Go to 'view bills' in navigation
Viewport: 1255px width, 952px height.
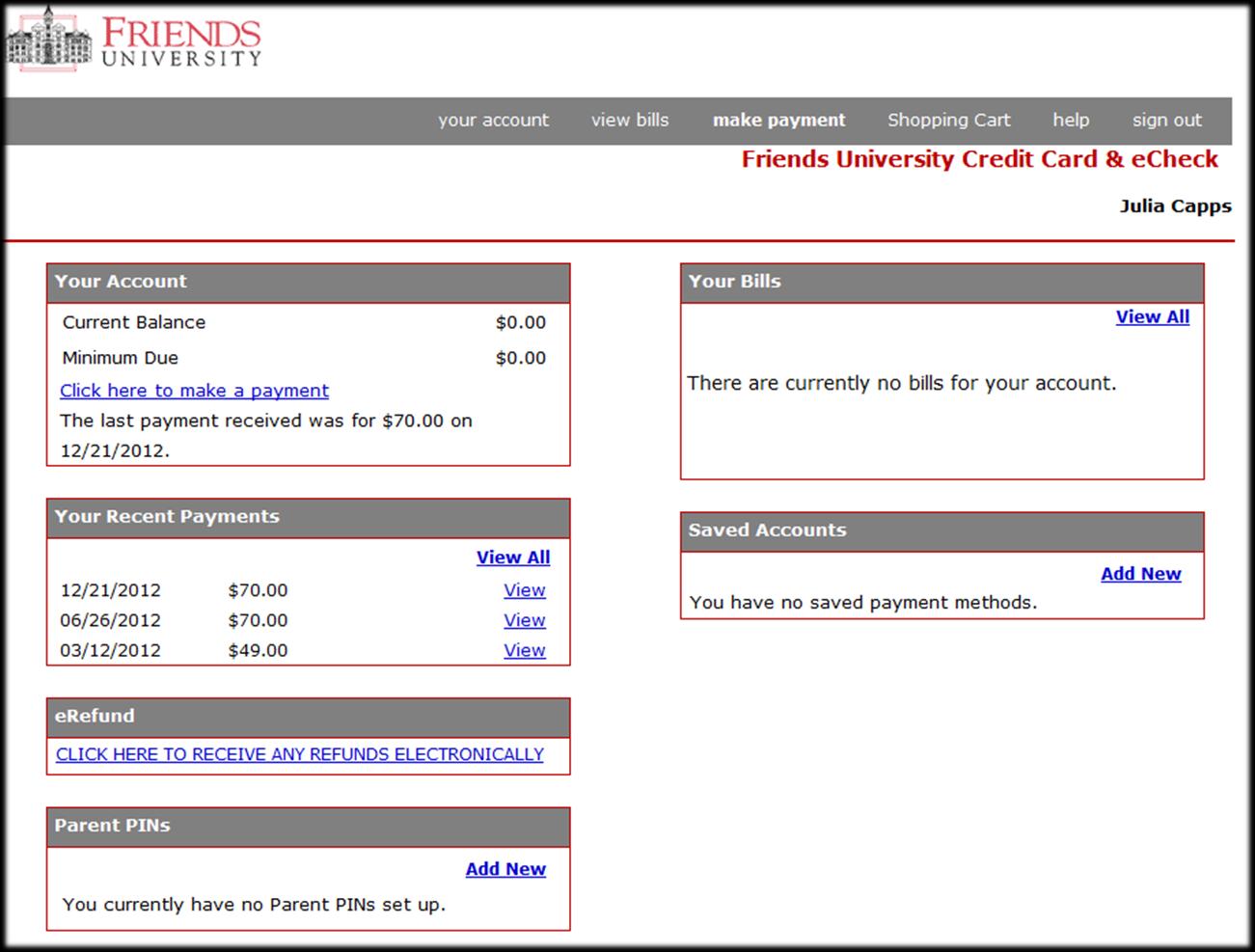pos(630,121)
